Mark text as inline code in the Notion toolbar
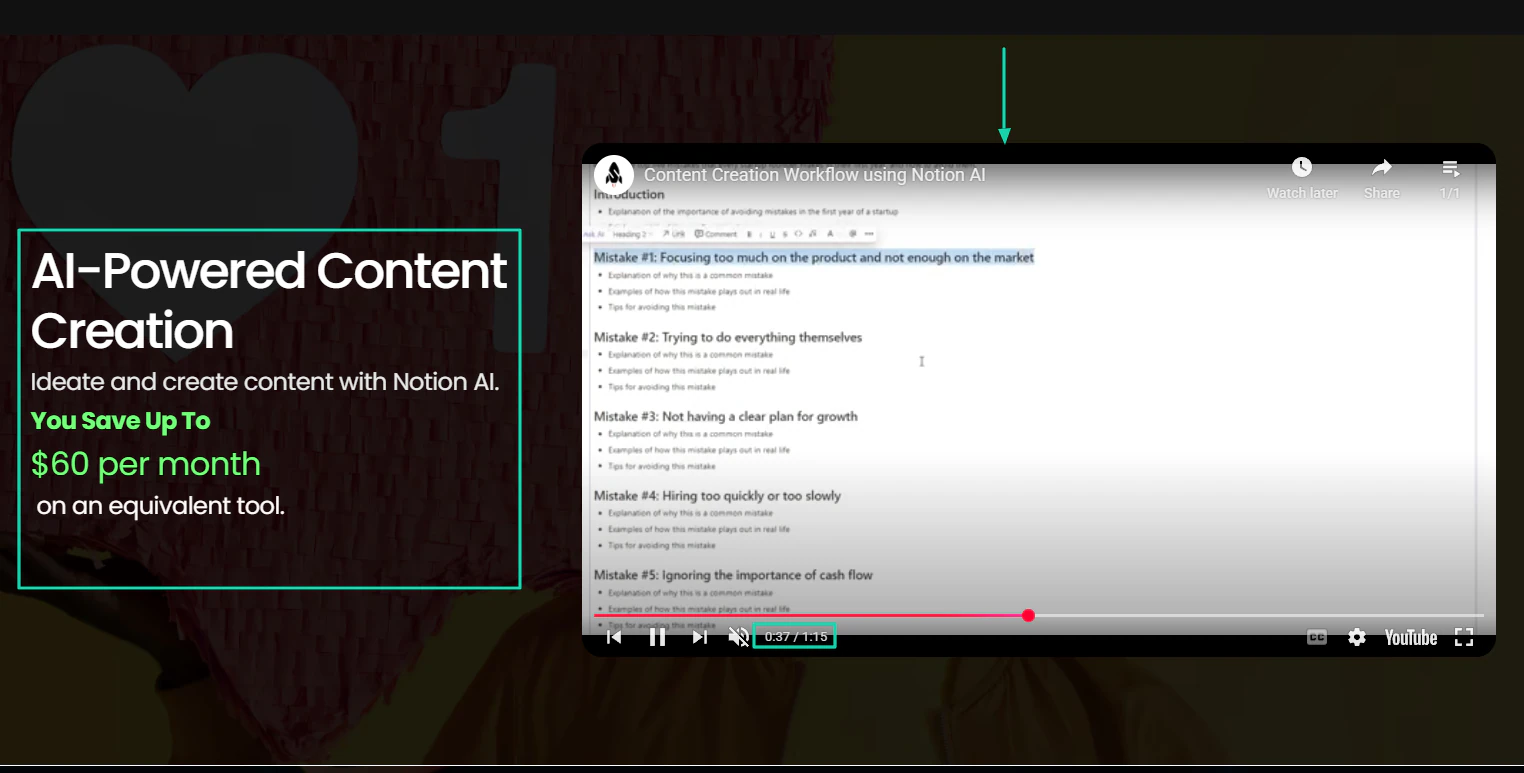This screenshot has height=773, width=1524. (x=798, y=234)
